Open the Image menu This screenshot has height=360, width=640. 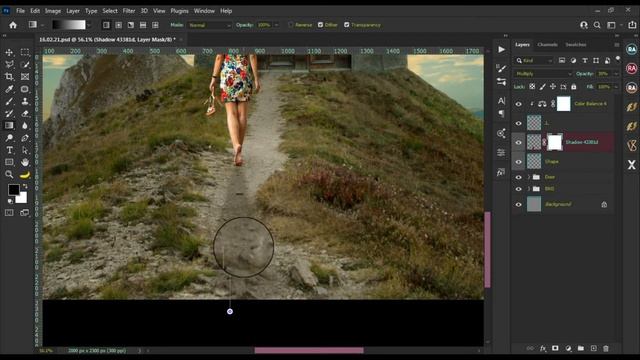tap(53, 11)
